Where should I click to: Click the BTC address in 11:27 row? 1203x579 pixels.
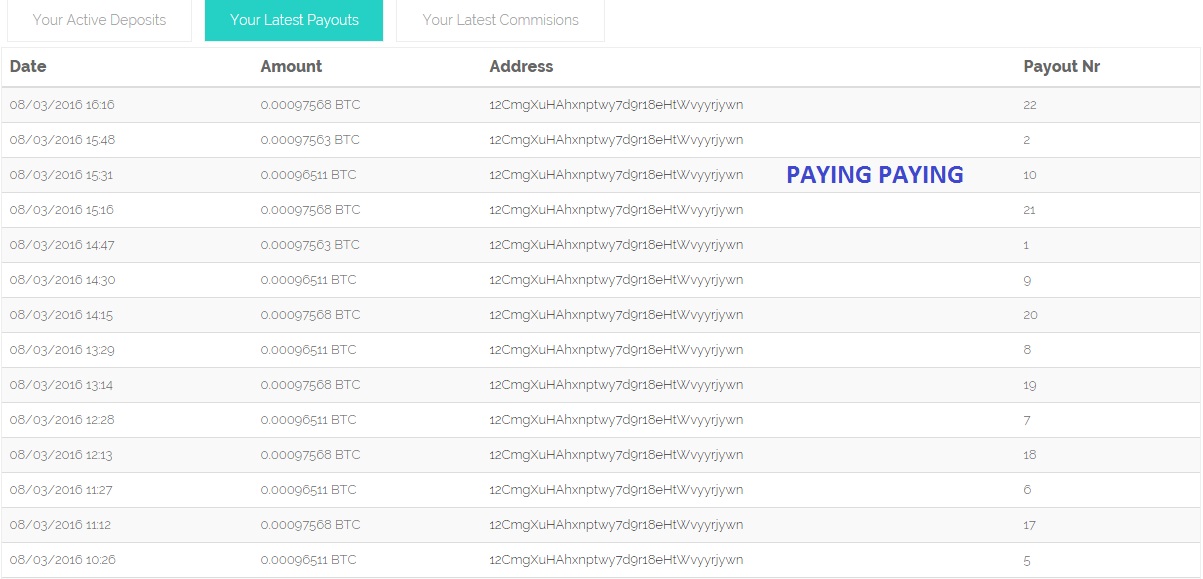pyautogui.click(x=616, y=490)
